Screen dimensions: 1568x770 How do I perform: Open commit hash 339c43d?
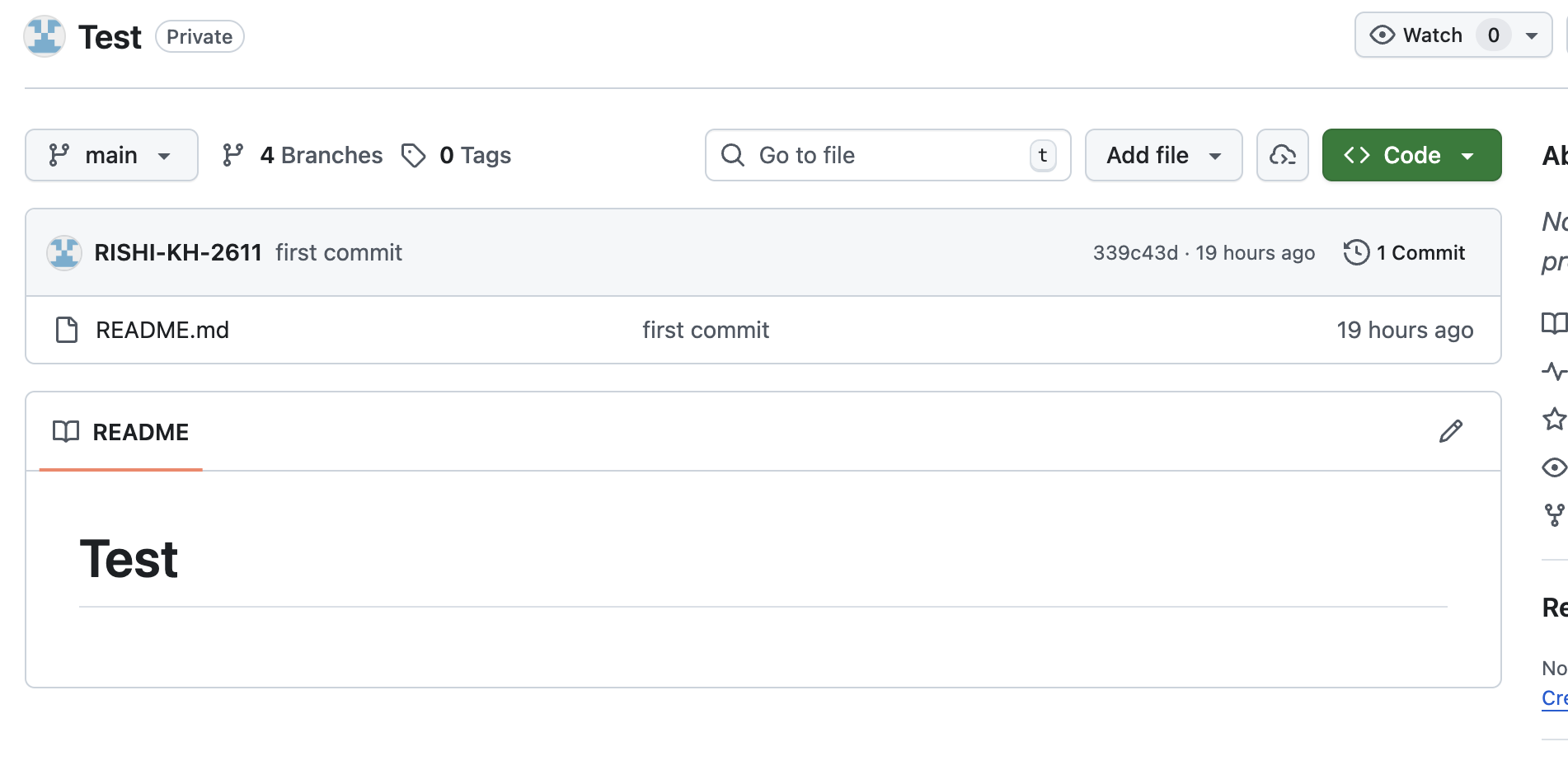point(1134,253)
